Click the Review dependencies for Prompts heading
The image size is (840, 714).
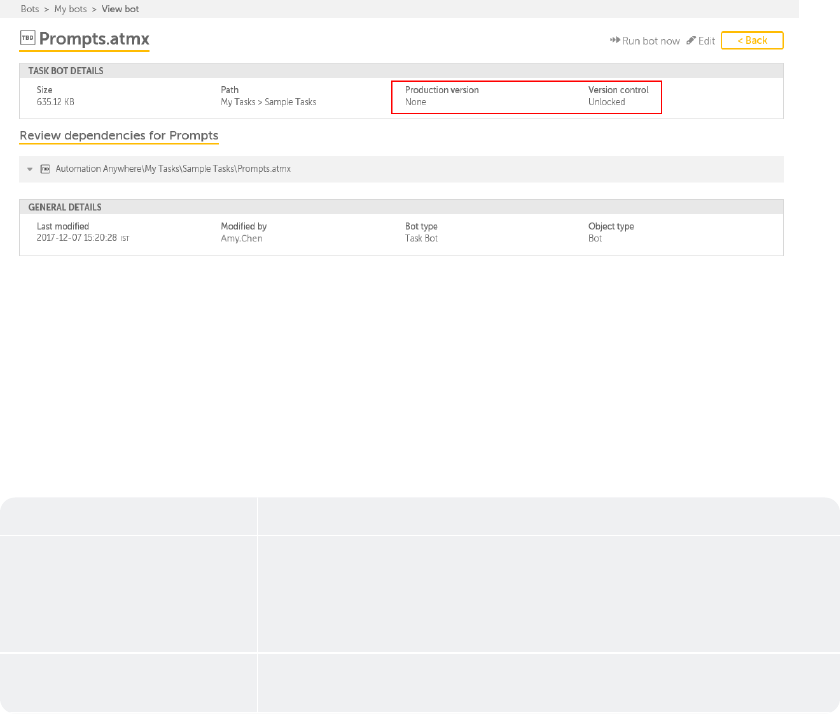point(119,135)
